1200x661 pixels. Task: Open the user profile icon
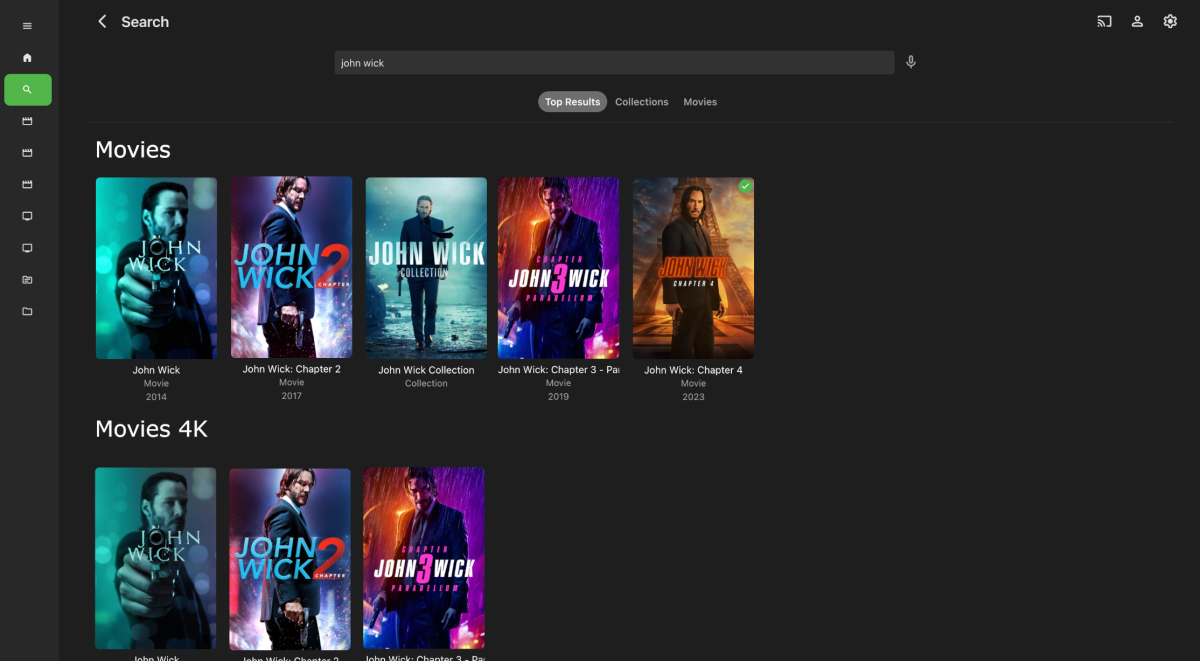[x=1137, y=21]
